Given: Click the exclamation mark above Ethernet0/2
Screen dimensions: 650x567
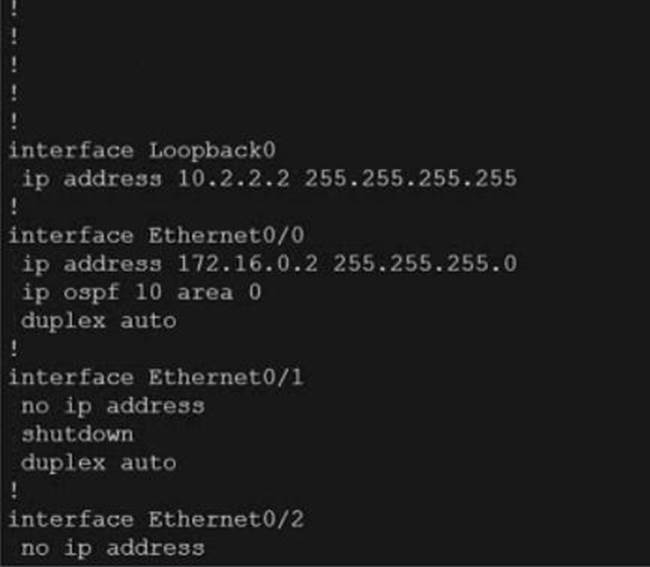Looking at the screenshot, I should pos(13,491).
